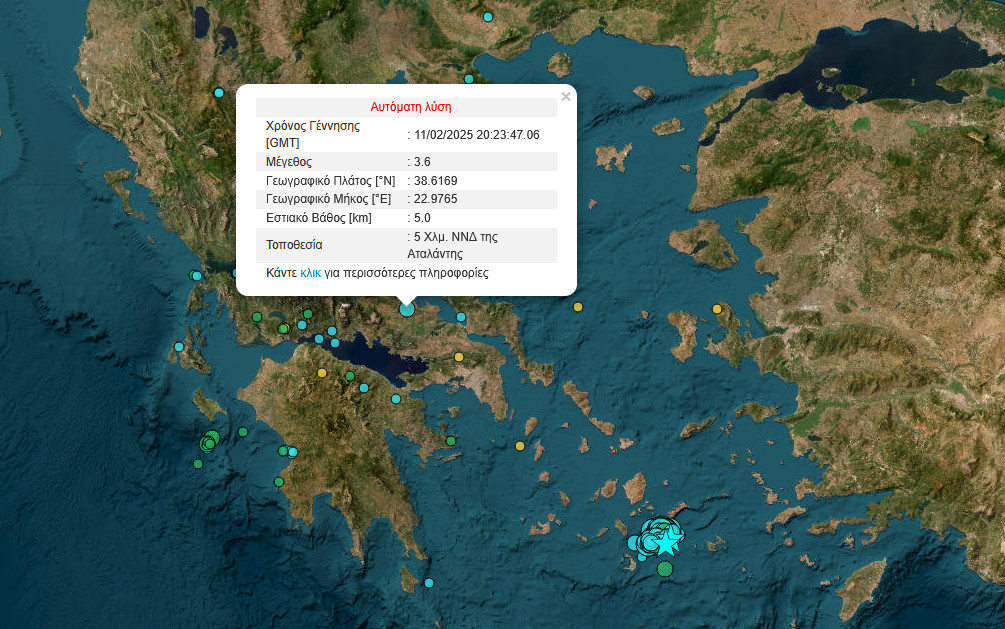Screen dimensions: 1005x629
Task: Click the large cyan marker under the popup tip
Action: pos(407,309)
